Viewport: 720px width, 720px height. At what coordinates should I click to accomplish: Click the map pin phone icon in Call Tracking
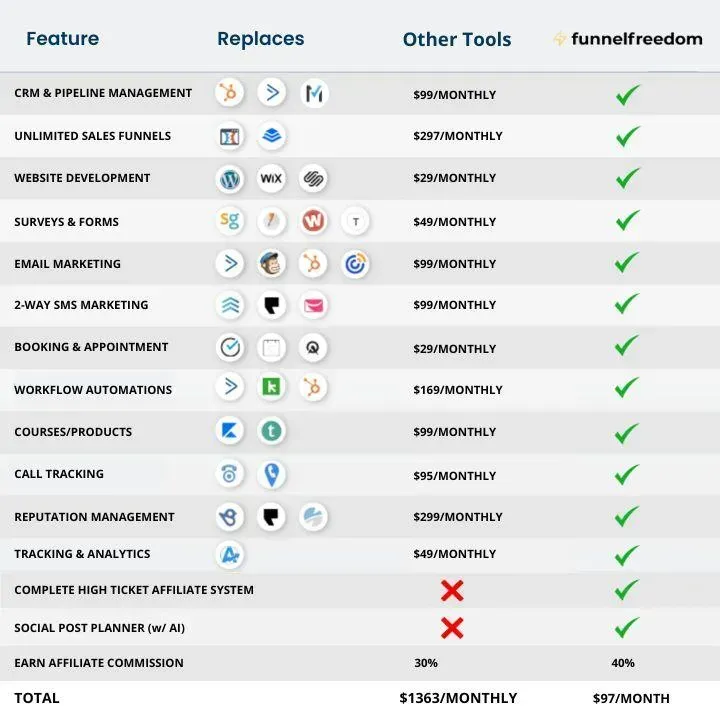click(x=271, y=474)
